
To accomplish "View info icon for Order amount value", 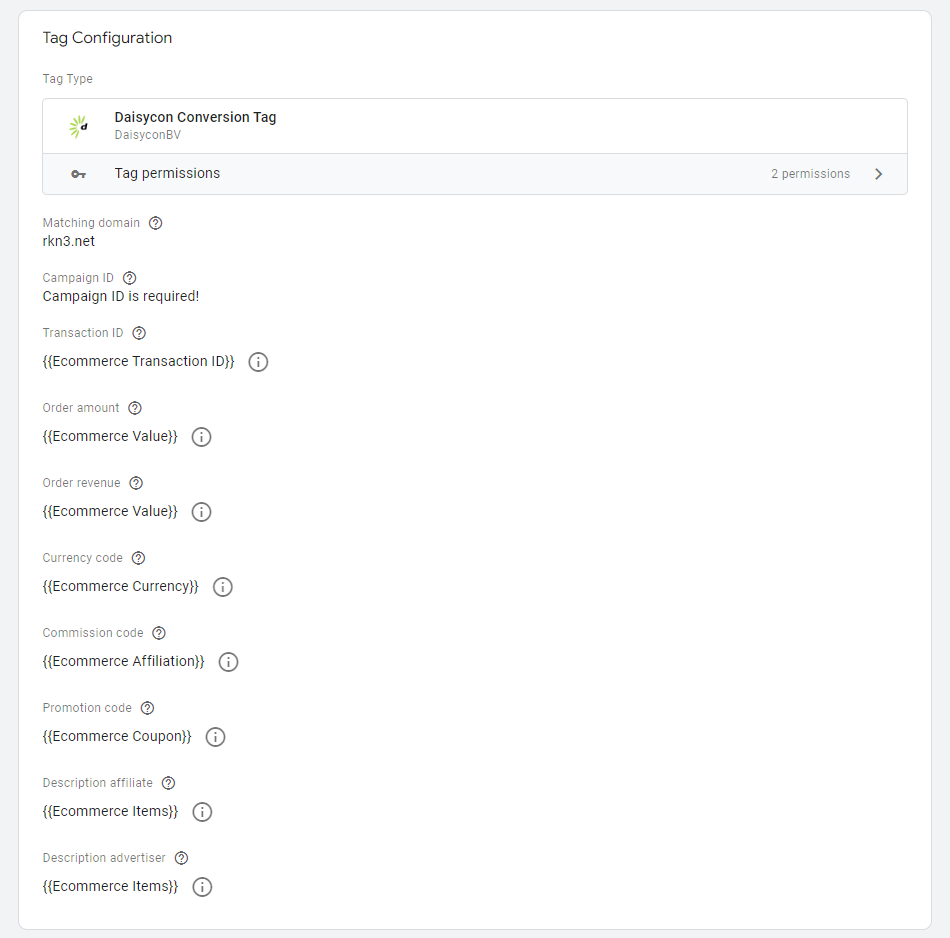I will point(201,437).
